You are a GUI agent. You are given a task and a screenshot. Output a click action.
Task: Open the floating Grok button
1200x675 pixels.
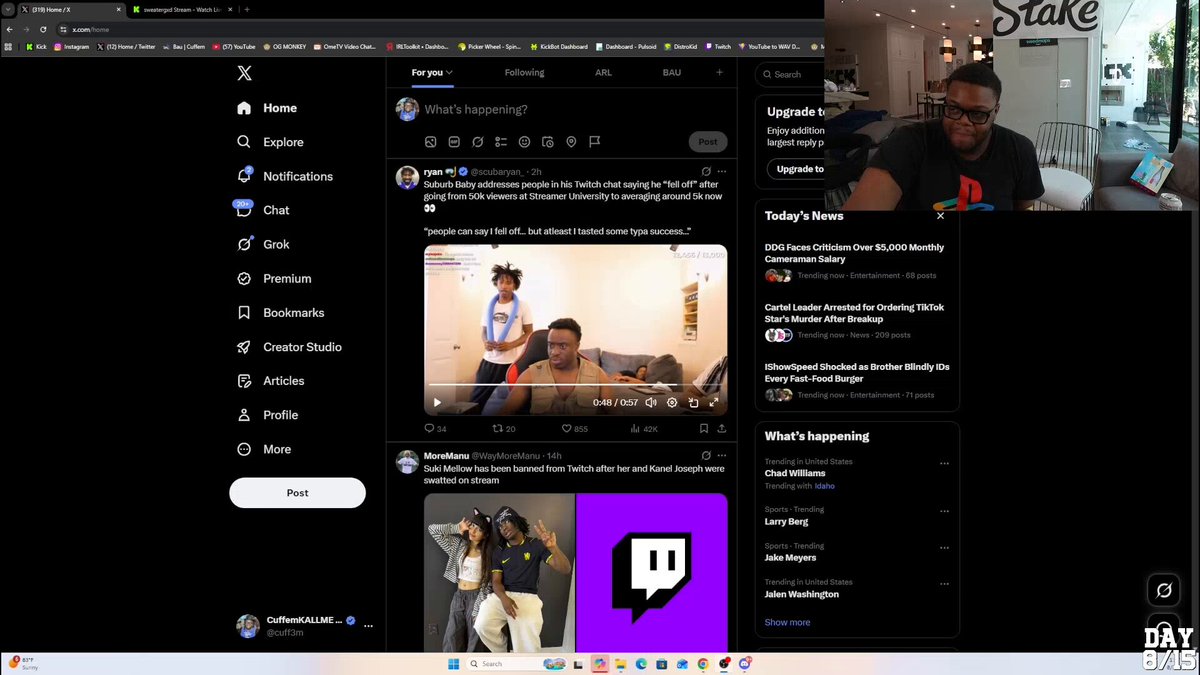point(1164,590)
